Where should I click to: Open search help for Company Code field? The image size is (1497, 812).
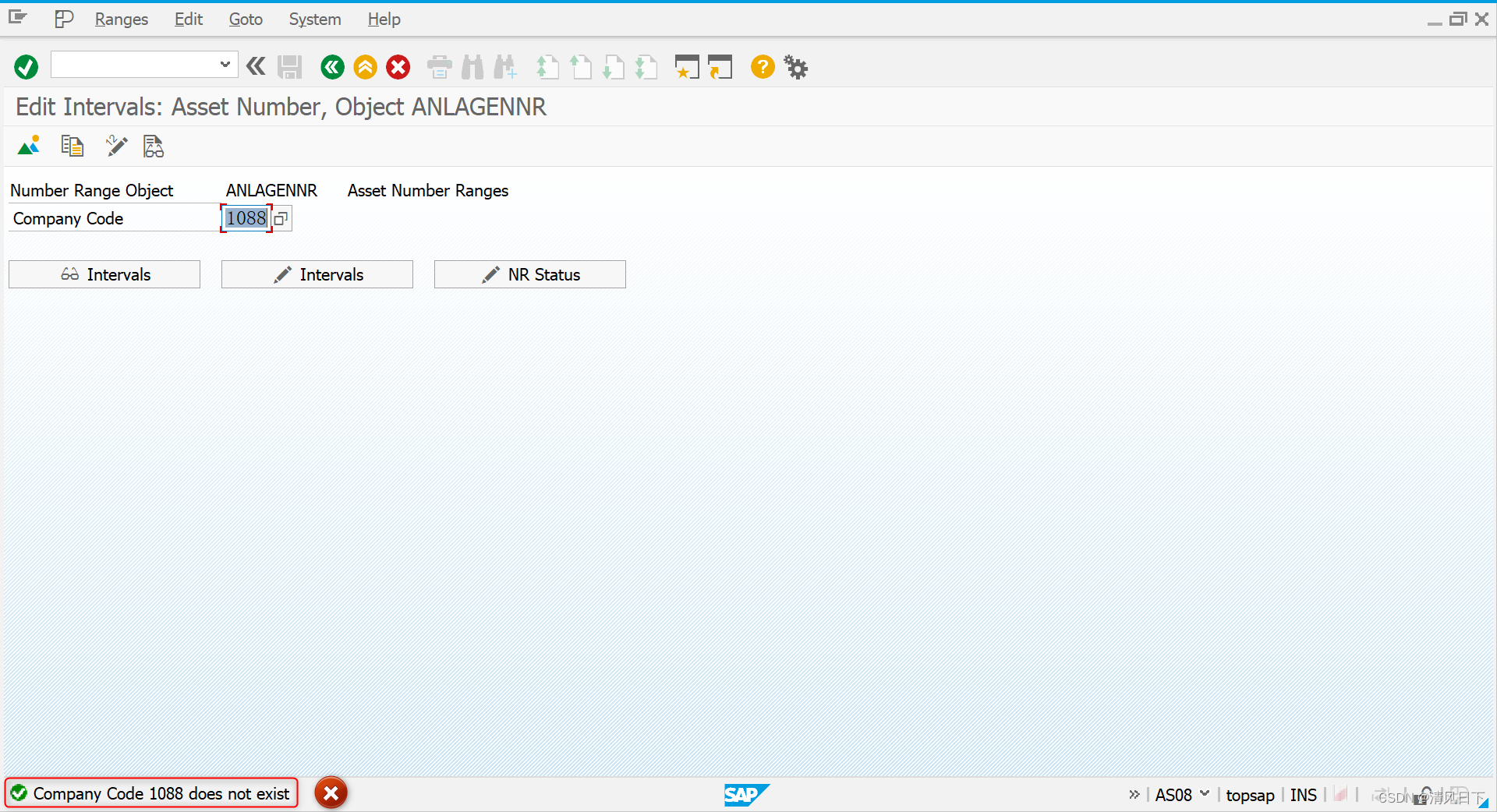coord(281,219)
